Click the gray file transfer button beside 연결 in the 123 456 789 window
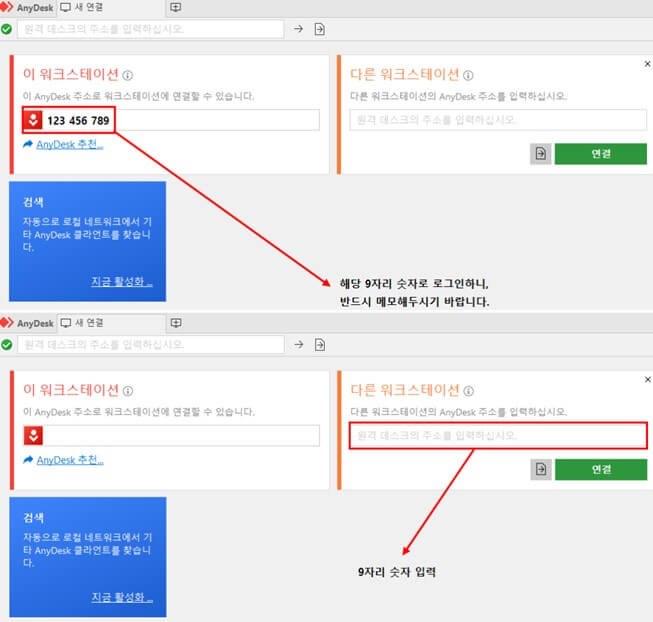This screenshot has width=653, height=622. tap(541, 154)
